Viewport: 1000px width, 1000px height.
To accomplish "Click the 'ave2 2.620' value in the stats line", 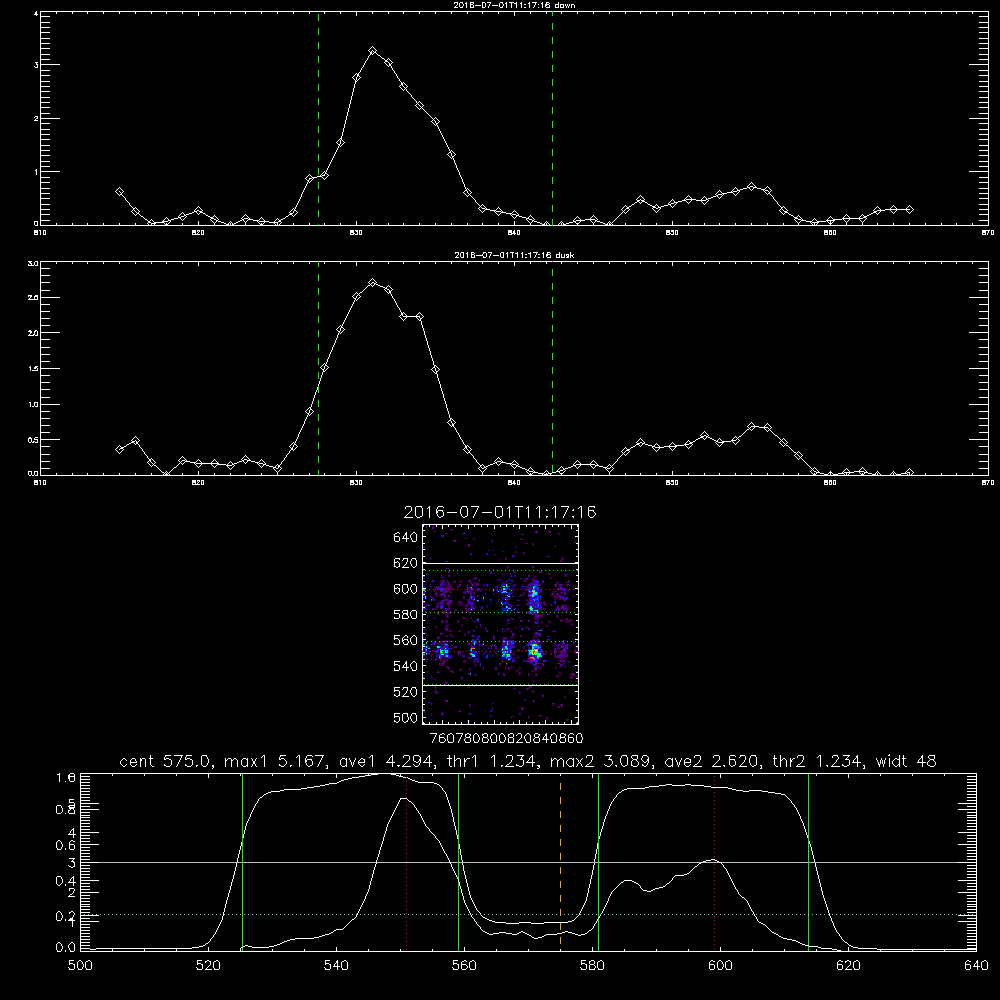I will [x=712, y=761].
